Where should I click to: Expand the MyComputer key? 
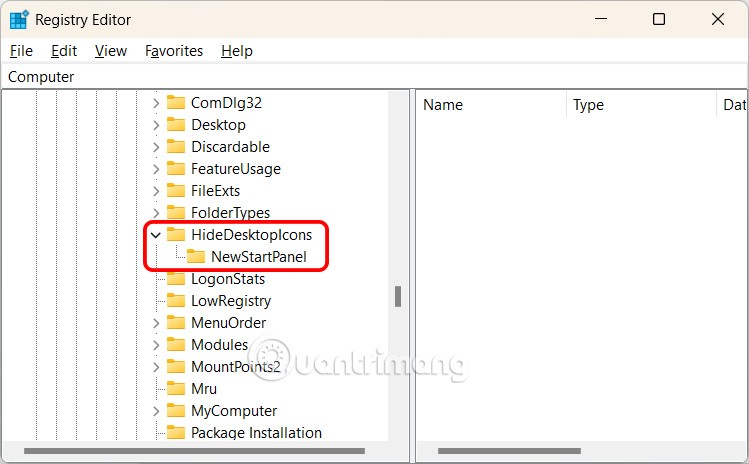click(156, 410)
